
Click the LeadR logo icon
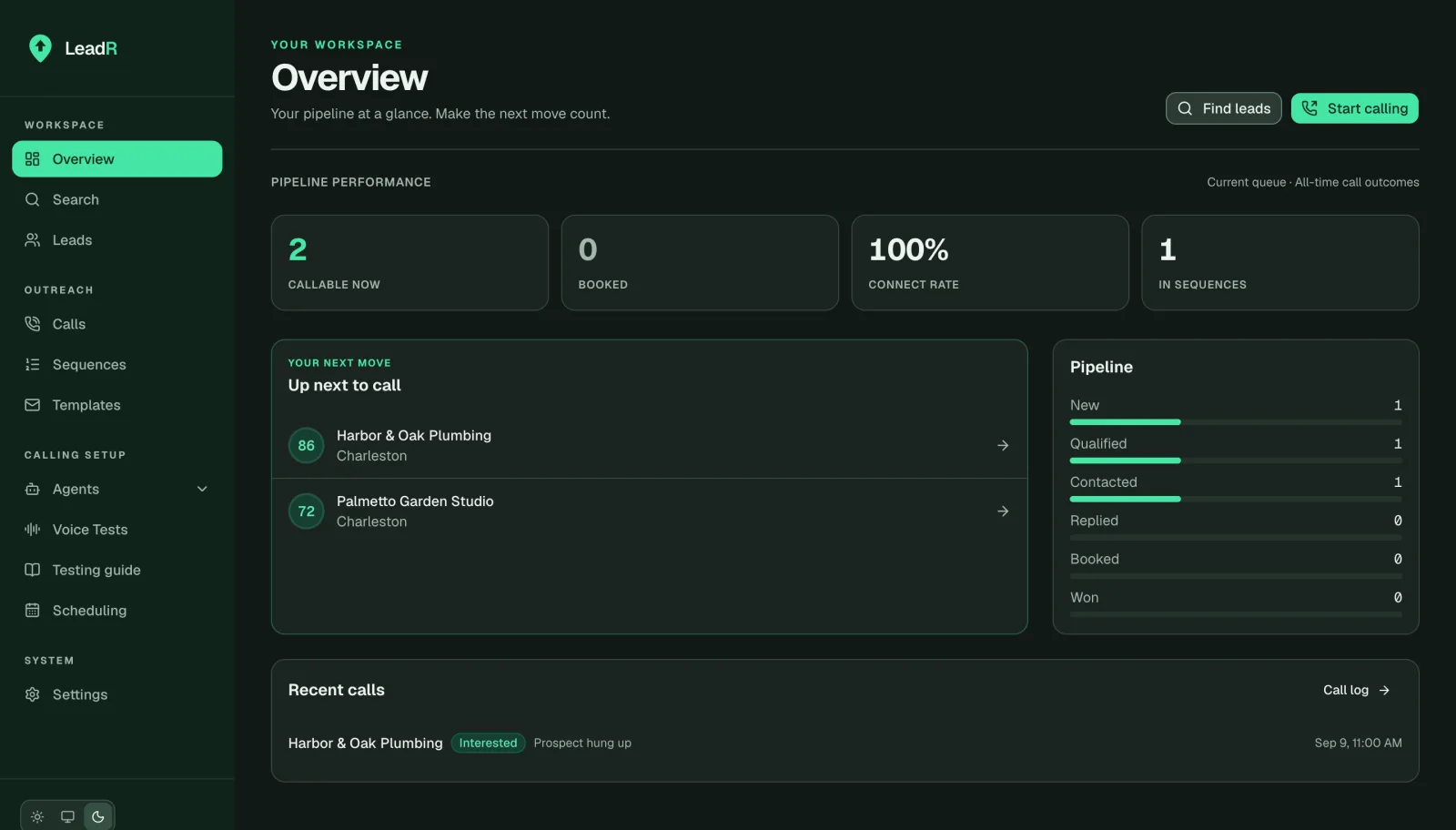click(x=40, y=48)
